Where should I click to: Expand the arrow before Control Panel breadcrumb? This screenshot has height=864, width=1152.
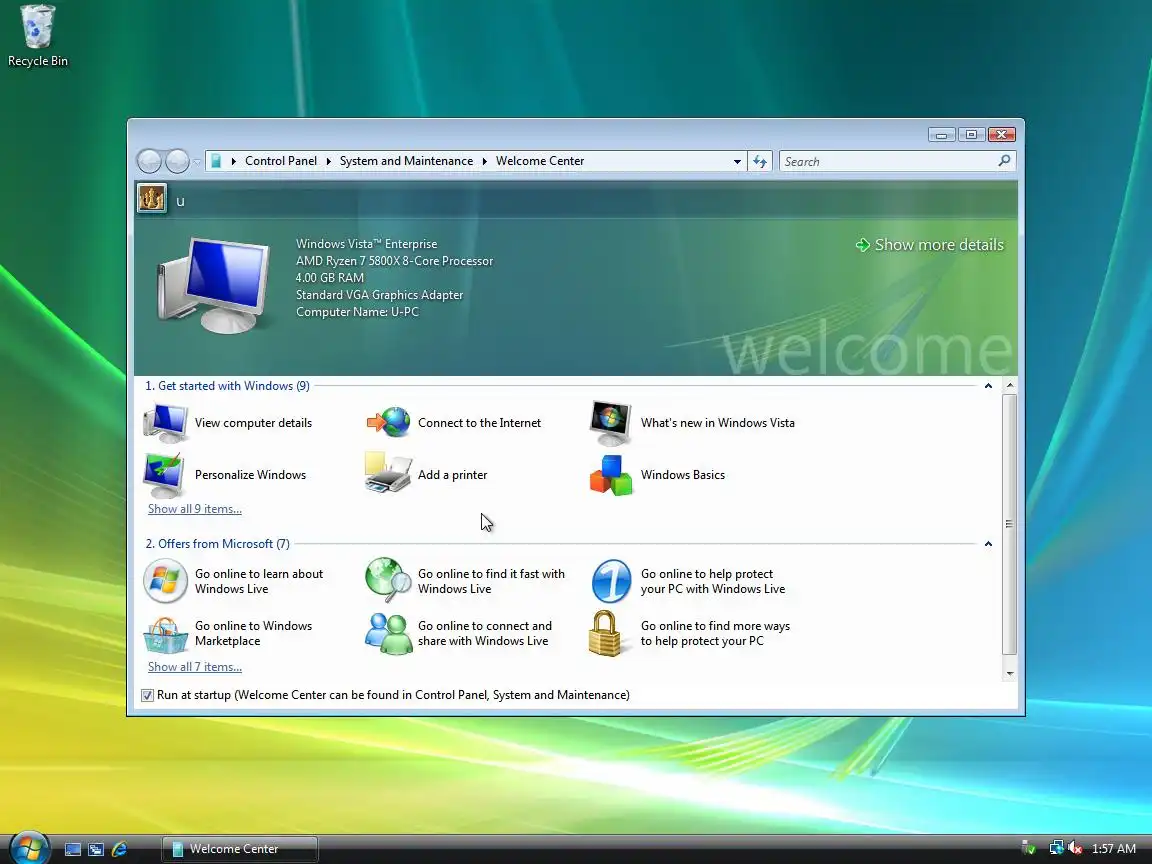(234, 161)
